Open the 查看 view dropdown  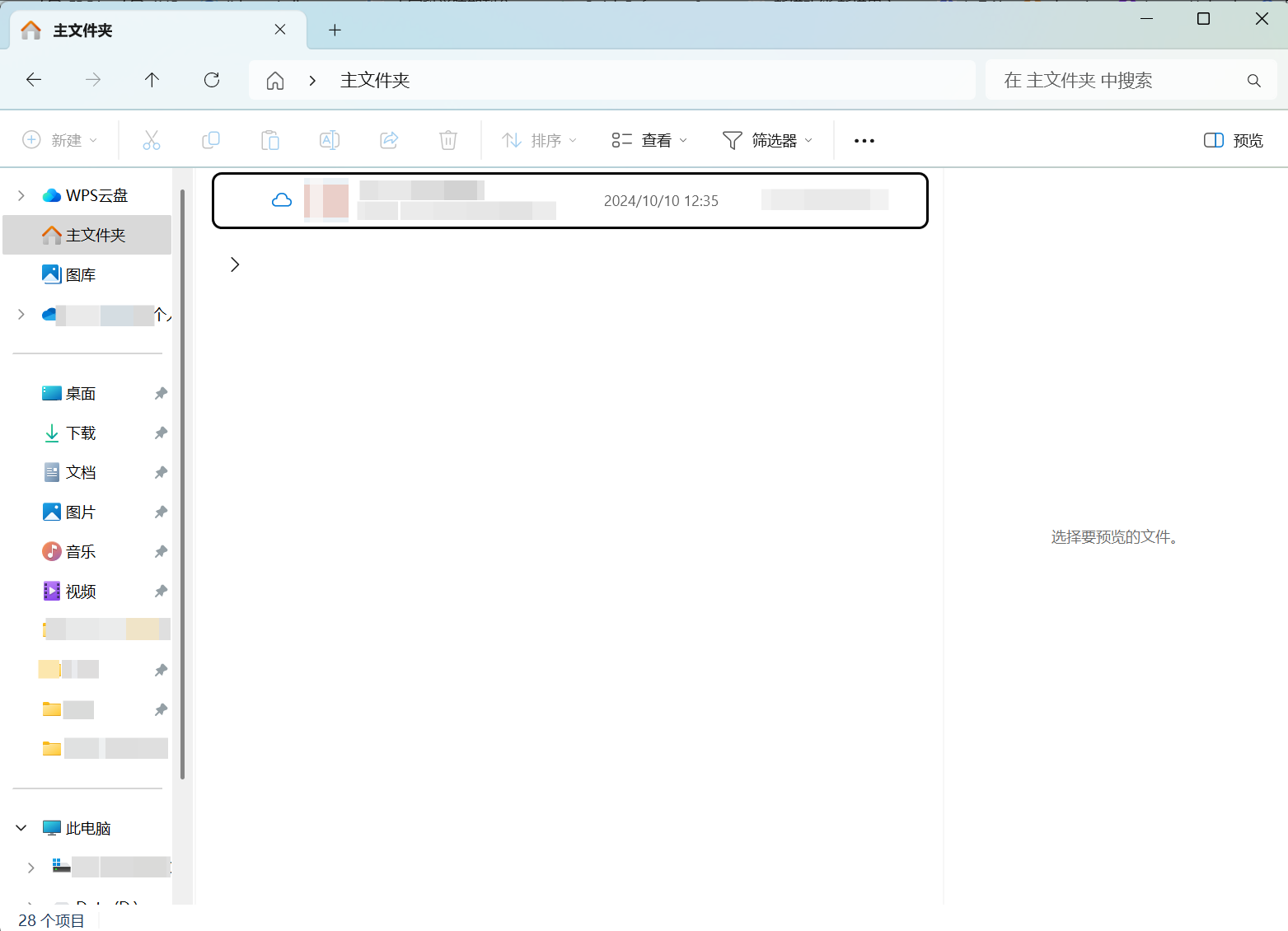649,140
